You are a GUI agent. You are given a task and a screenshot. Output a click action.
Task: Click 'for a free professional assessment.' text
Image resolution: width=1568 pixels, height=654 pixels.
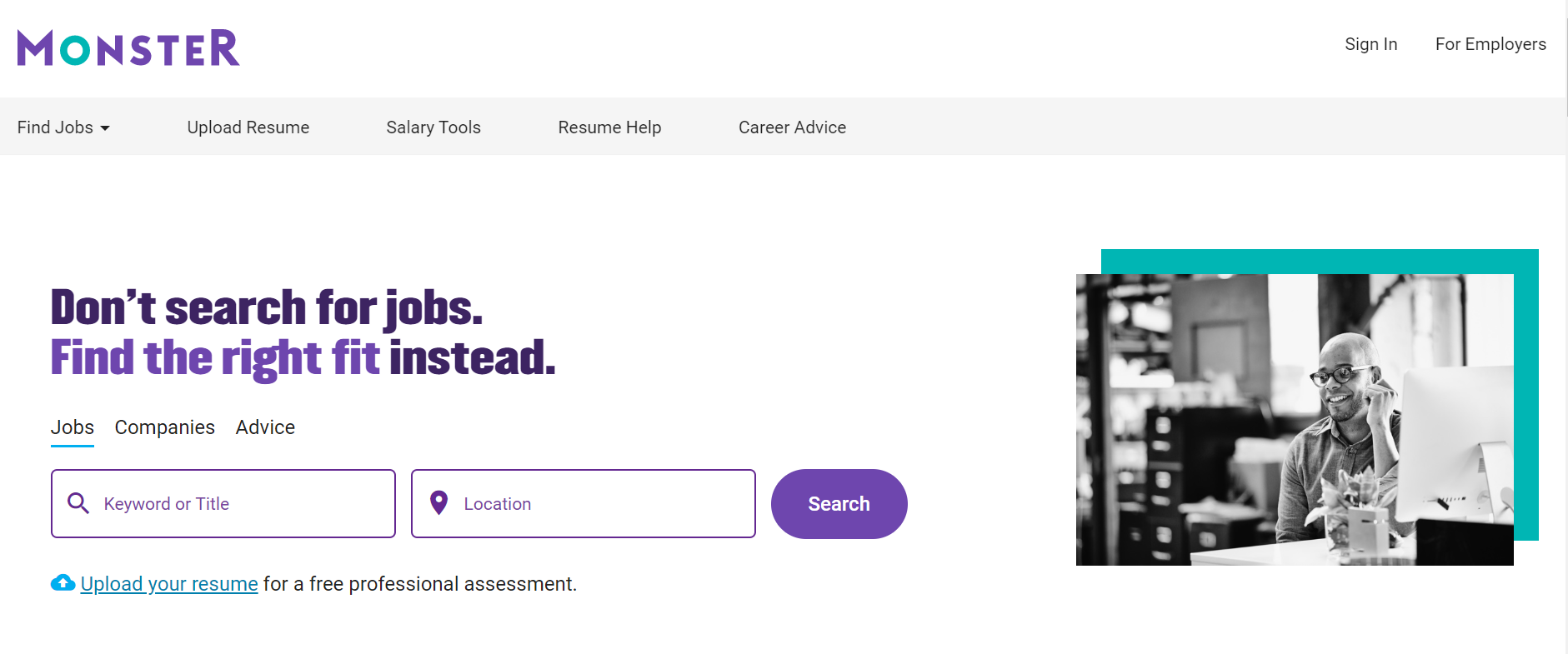[420, 584]
